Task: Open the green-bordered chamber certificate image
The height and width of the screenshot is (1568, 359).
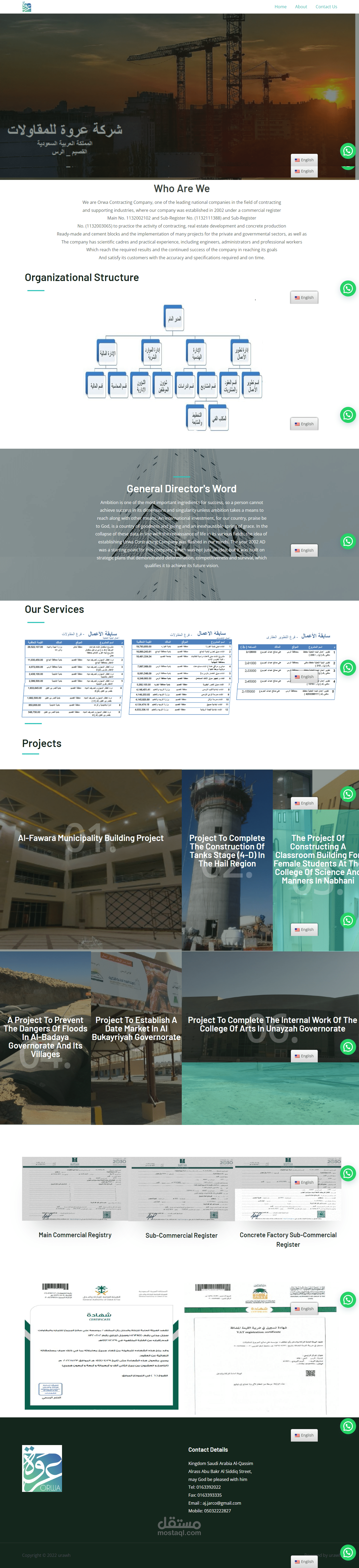Action: coord(102,1346)
